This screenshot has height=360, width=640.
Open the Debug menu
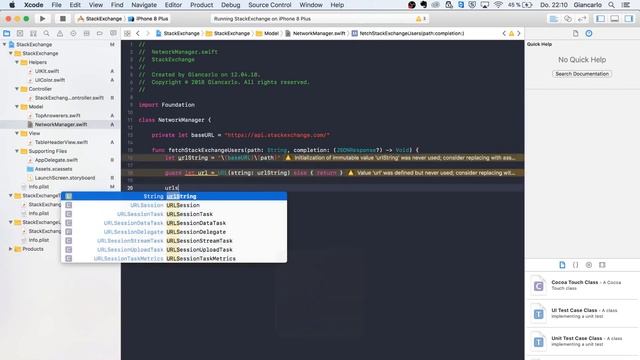click(231, 5)
